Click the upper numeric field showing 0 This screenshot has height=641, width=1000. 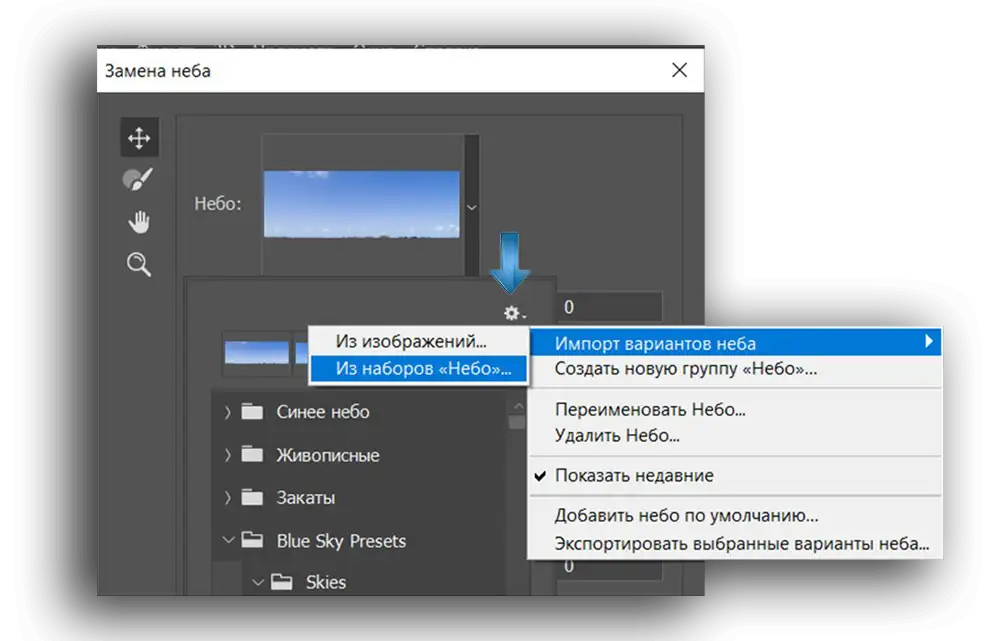[610, 307]
